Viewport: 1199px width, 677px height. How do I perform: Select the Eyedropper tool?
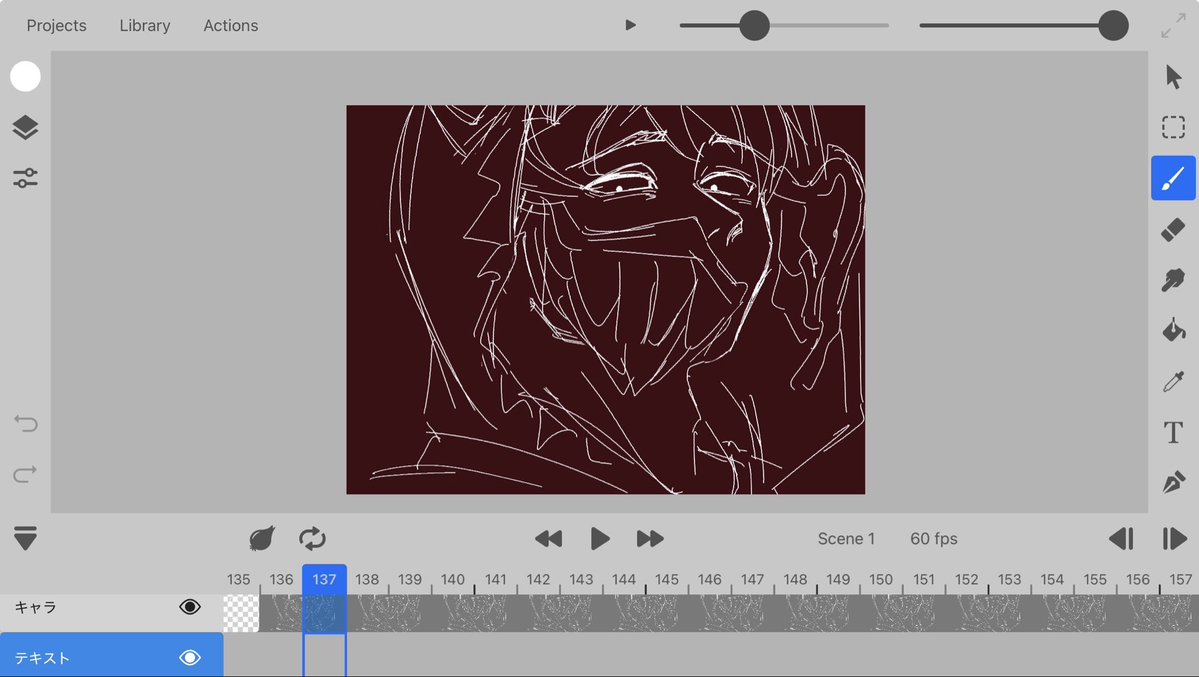click(1174, 381)
